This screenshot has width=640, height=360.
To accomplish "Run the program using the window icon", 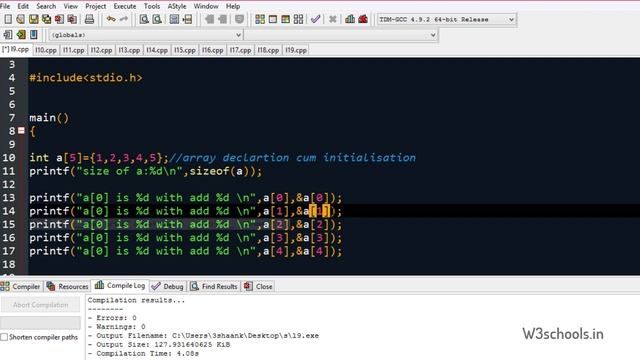I will click(x=273, y=19).
